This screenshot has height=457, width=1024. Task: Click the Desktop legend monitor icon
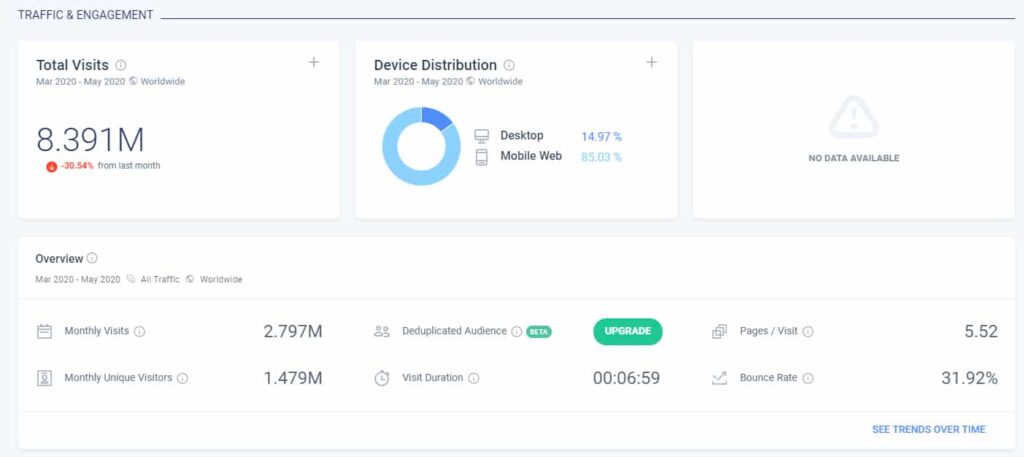tap(481, 136)
